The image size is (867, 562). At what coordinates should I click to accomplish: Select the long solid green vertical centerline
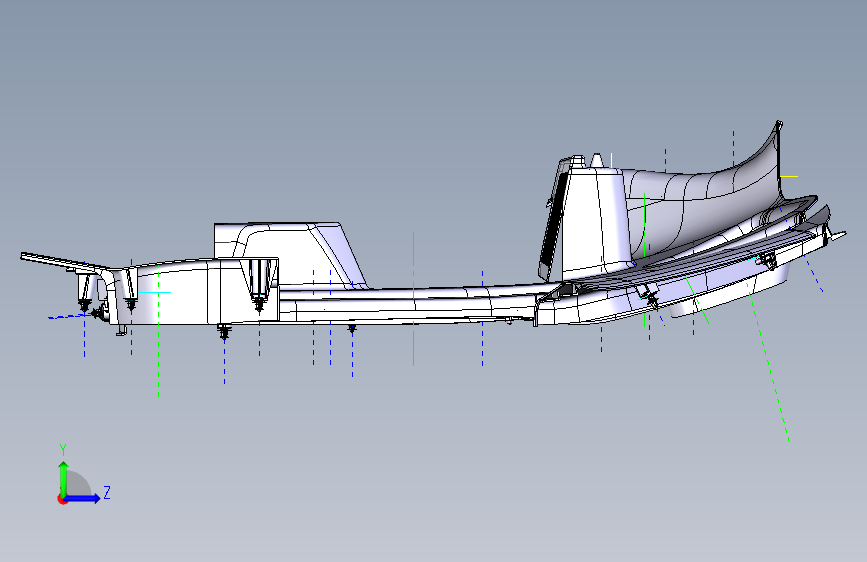[414, 299]
